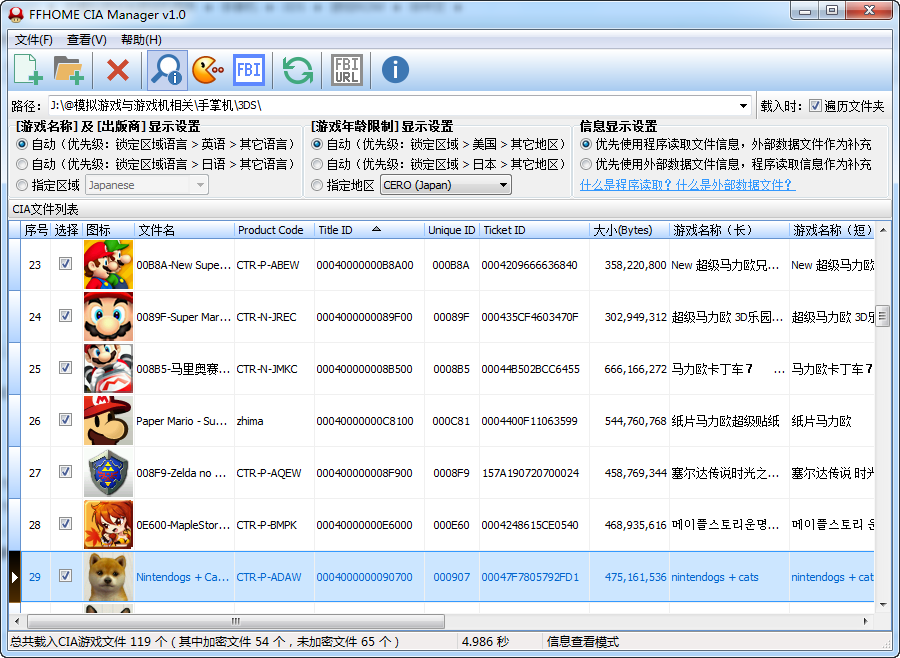
Task: Toggle checkbox for row 23
Action: [65, 264]
